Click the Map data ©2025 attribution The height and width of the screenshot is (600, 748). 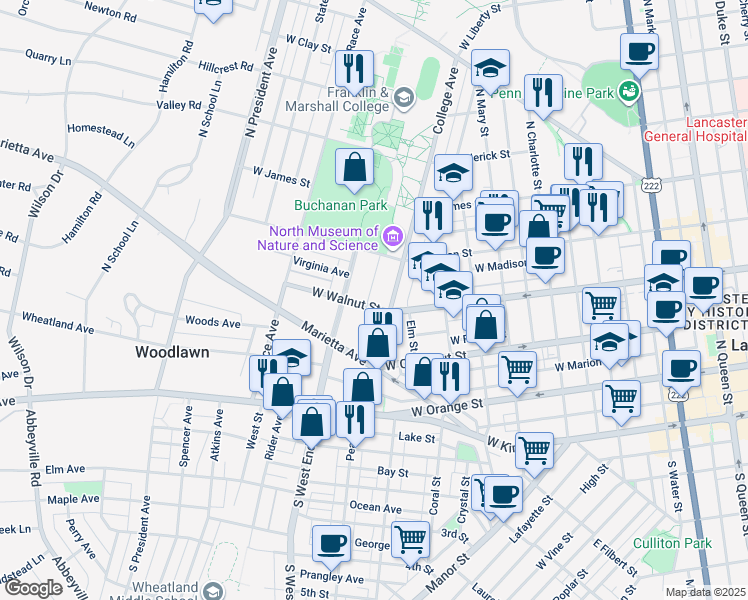[706, 592]
